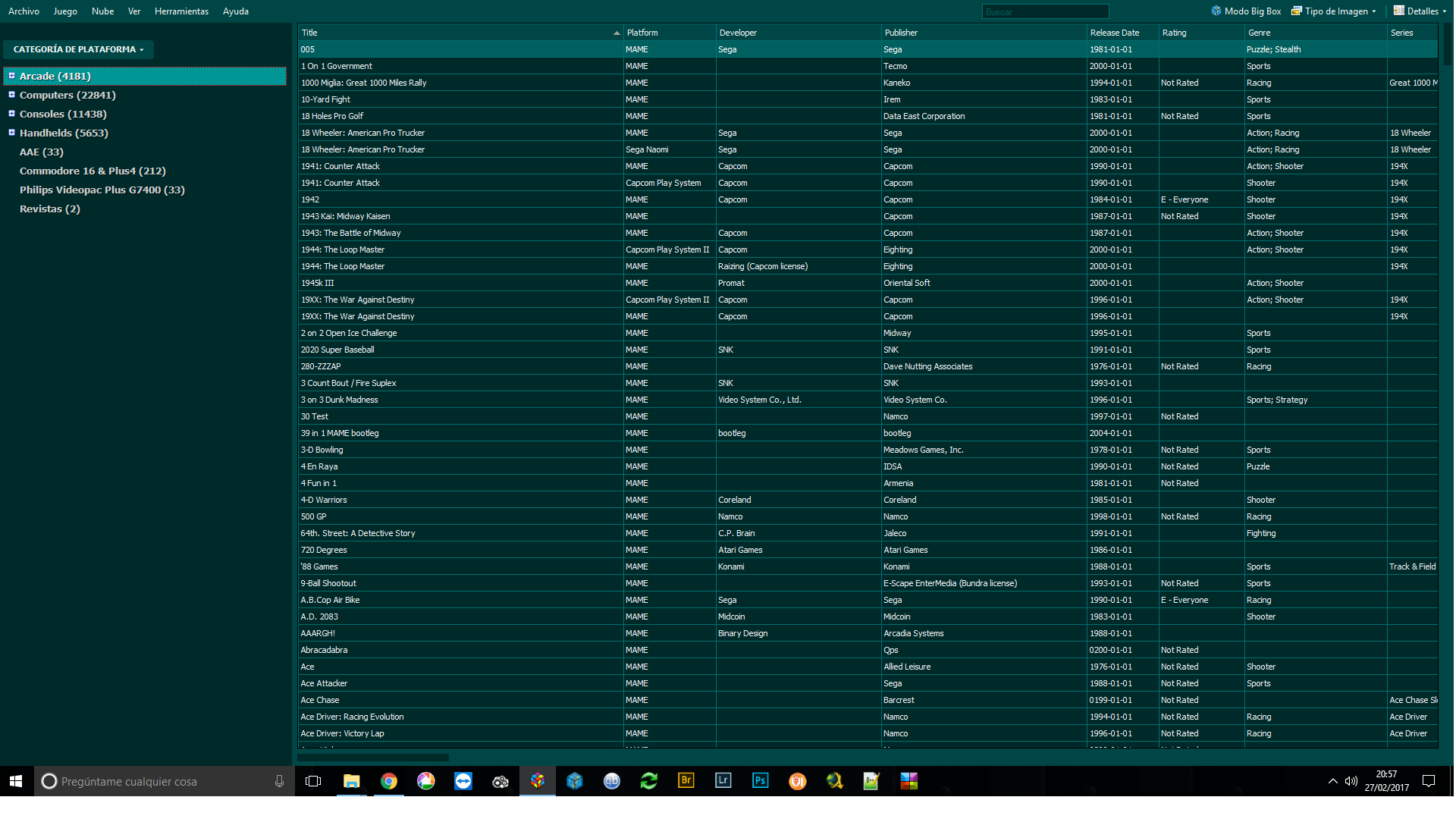
Task: Sort by the Series column header
Action: (x=1412, y=33)
